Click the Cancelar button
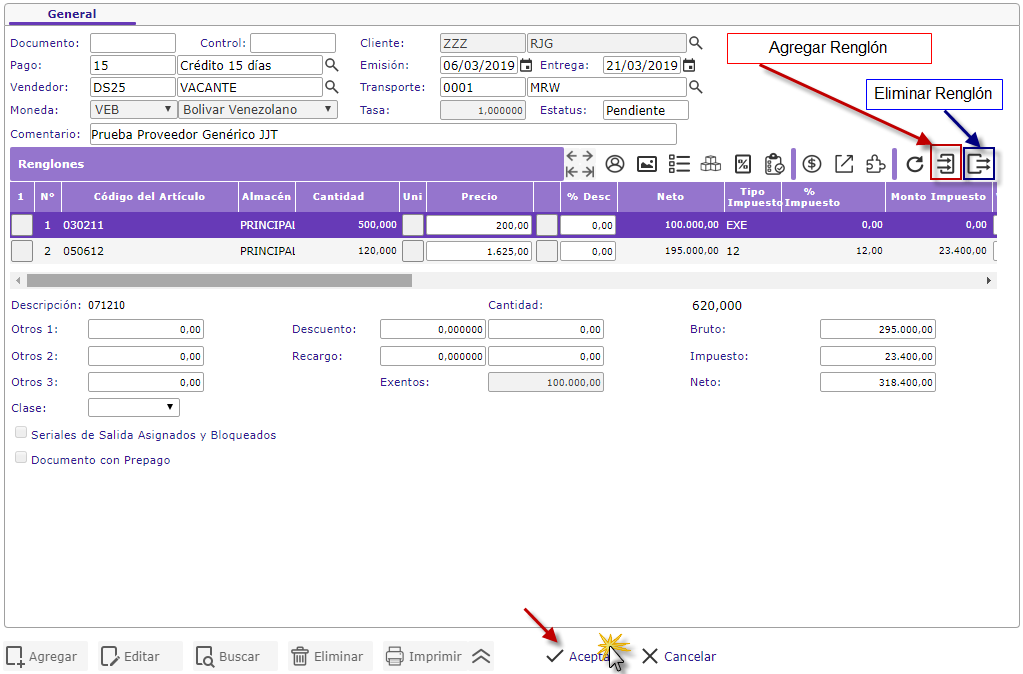This screenshot has width=1023, height=674. click(679, 657)
